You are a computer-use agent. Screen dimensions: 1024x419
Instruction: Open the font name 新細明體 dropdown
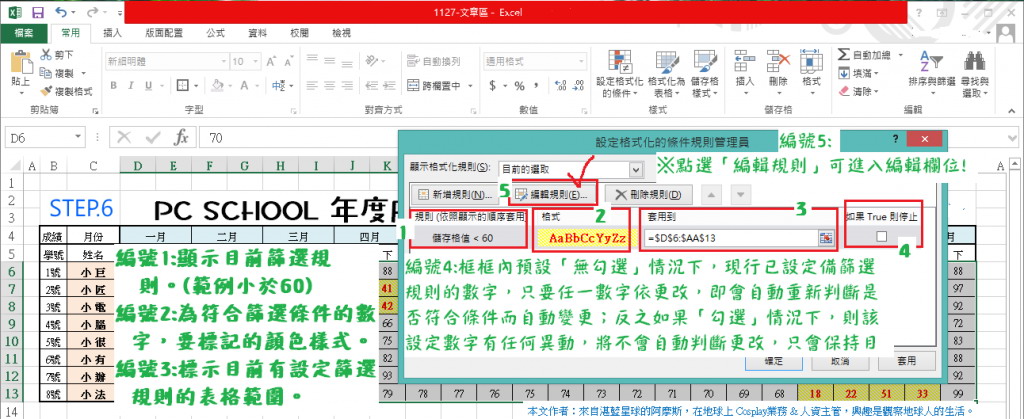tap(223, 61)
